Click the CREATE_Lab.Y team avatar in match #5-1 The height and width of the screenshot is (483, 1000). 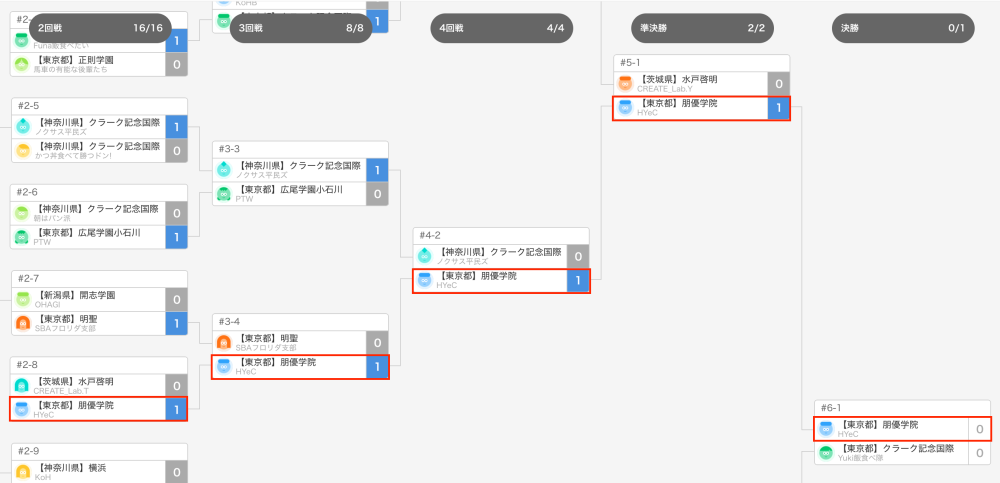[x=625, y=83]
